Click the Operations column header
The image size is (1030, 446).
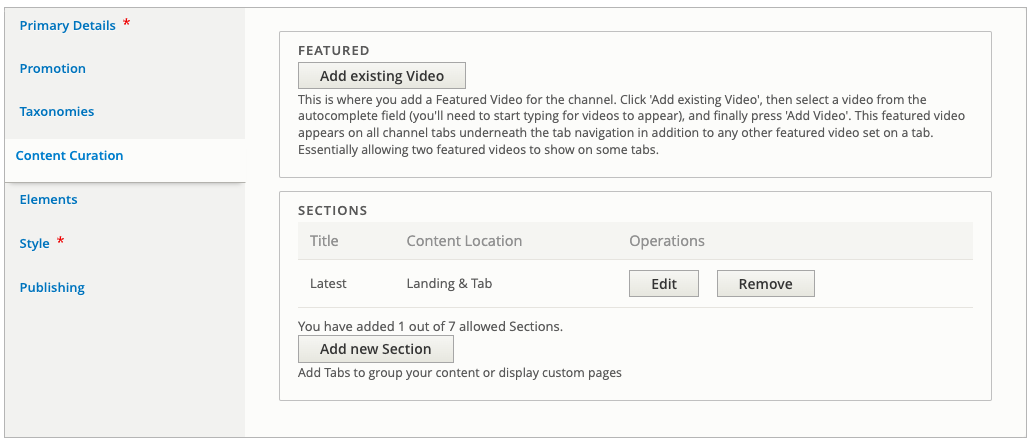click(667, 241)
